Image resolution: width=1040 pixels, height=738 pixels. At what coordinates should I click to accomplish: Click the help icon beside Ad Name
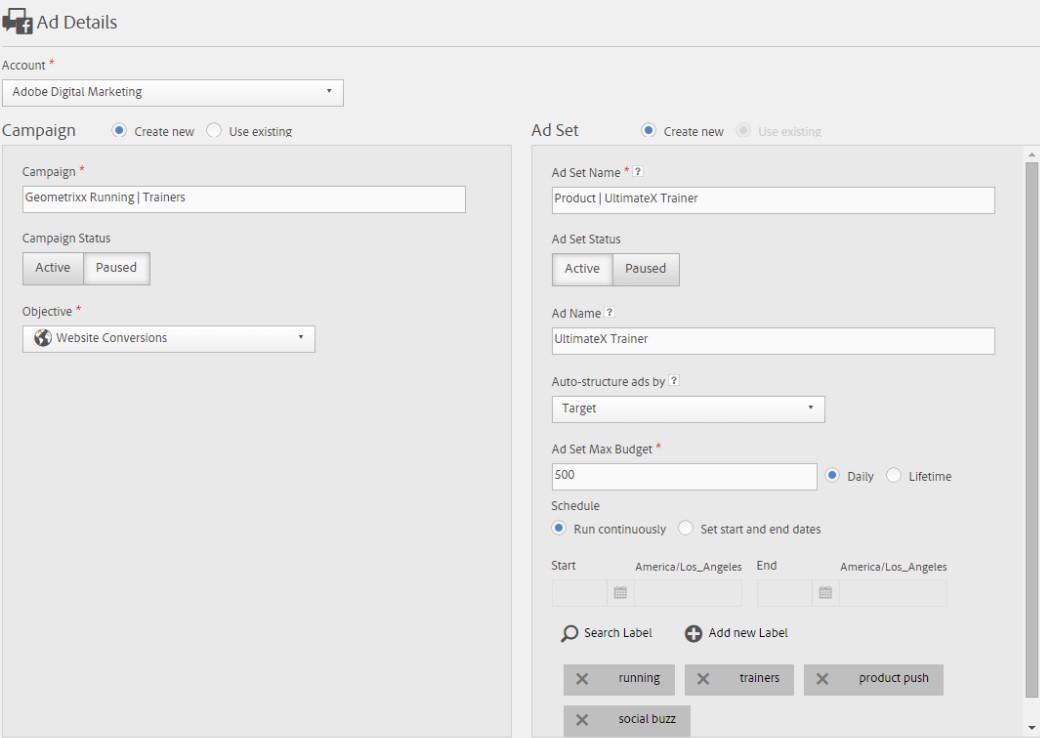(610, 314)
